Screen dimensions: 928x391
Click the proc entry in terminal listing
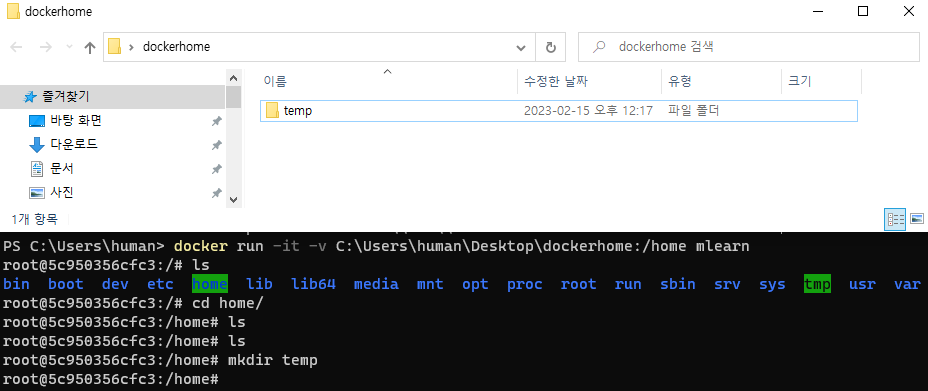tap(524, 285)
